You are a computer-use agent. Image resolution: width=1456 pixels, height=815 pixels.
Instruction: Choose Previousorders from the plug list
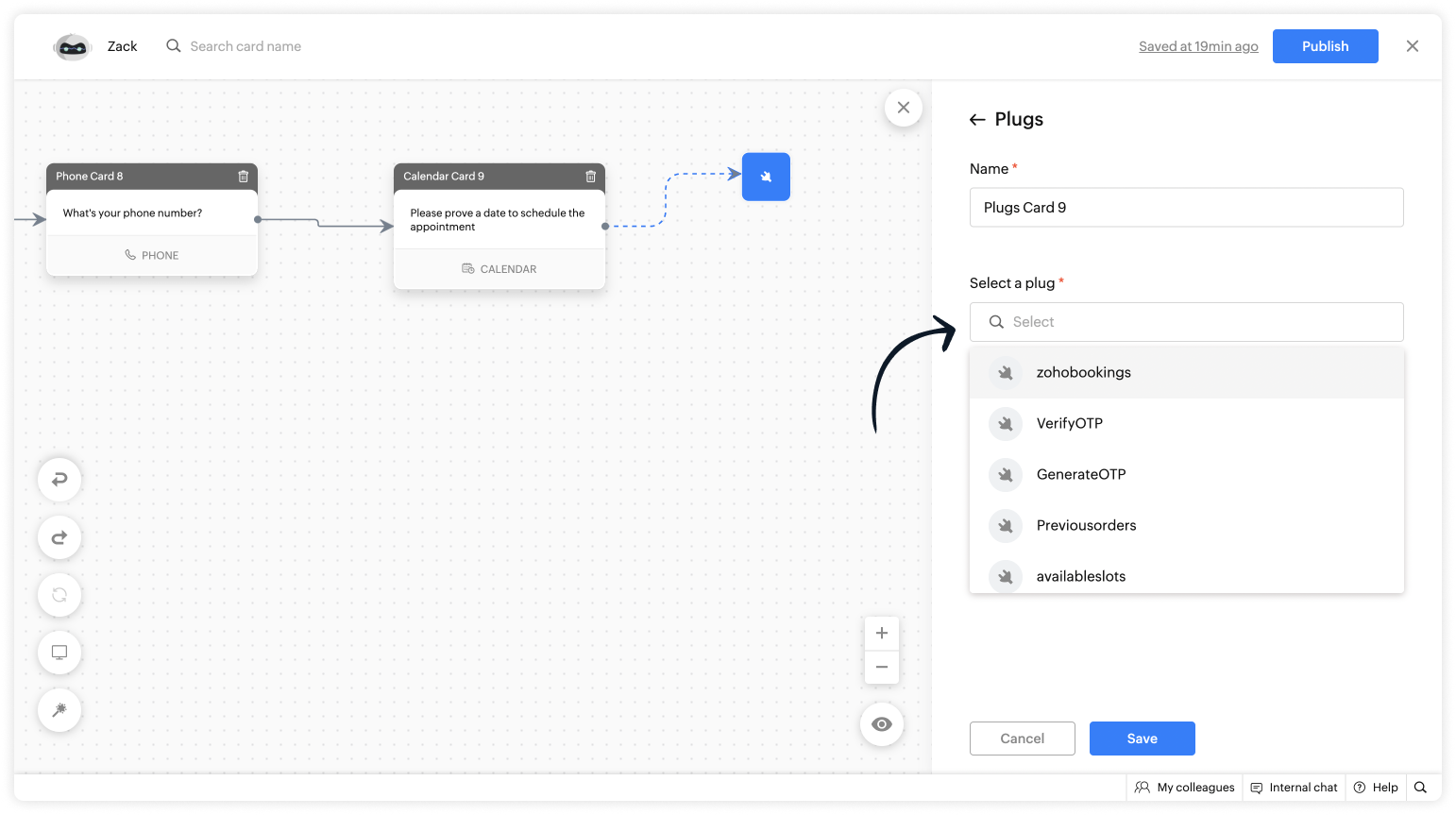1187,526
